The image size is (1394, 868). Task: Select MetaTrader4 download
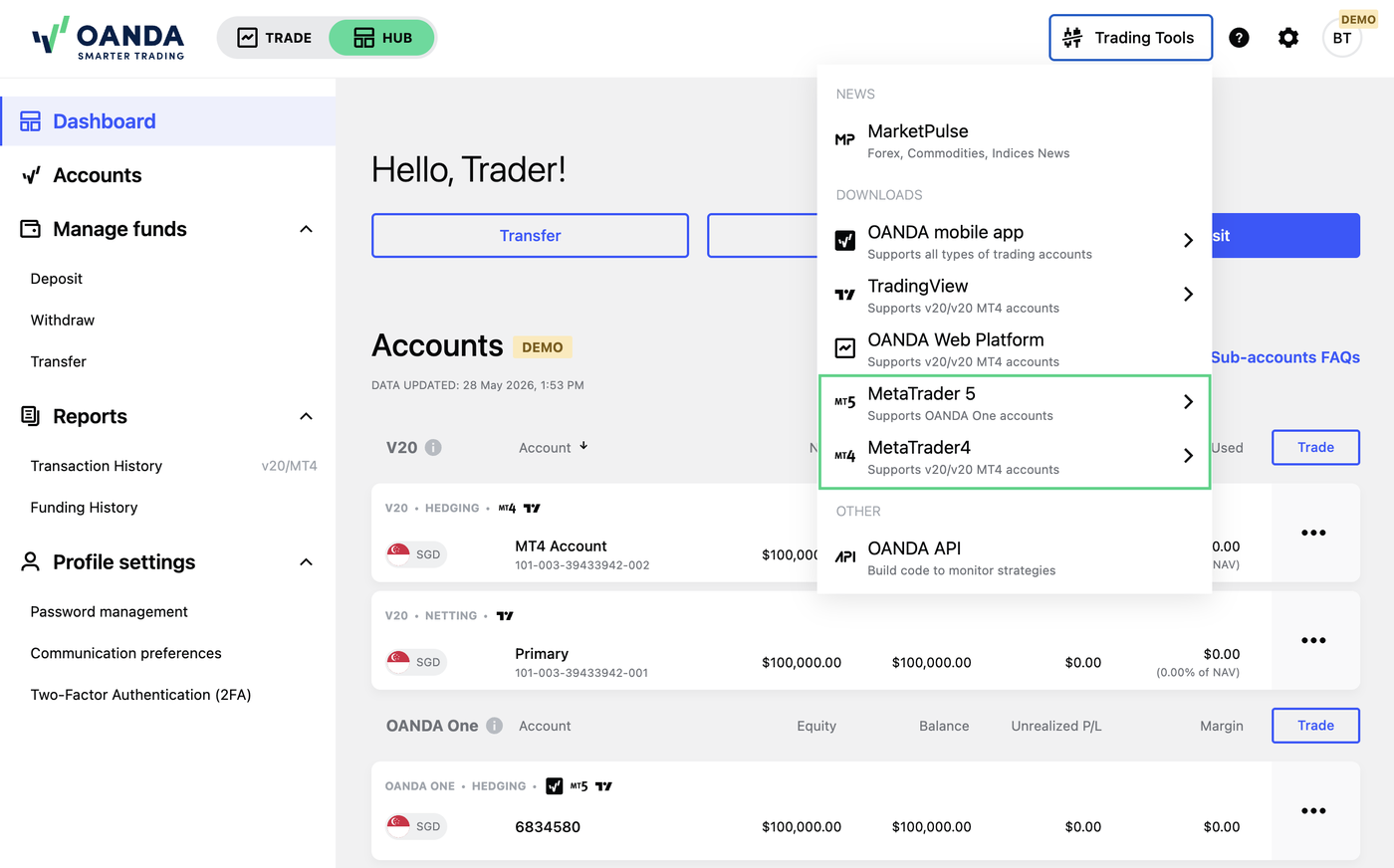[1015, 457]
